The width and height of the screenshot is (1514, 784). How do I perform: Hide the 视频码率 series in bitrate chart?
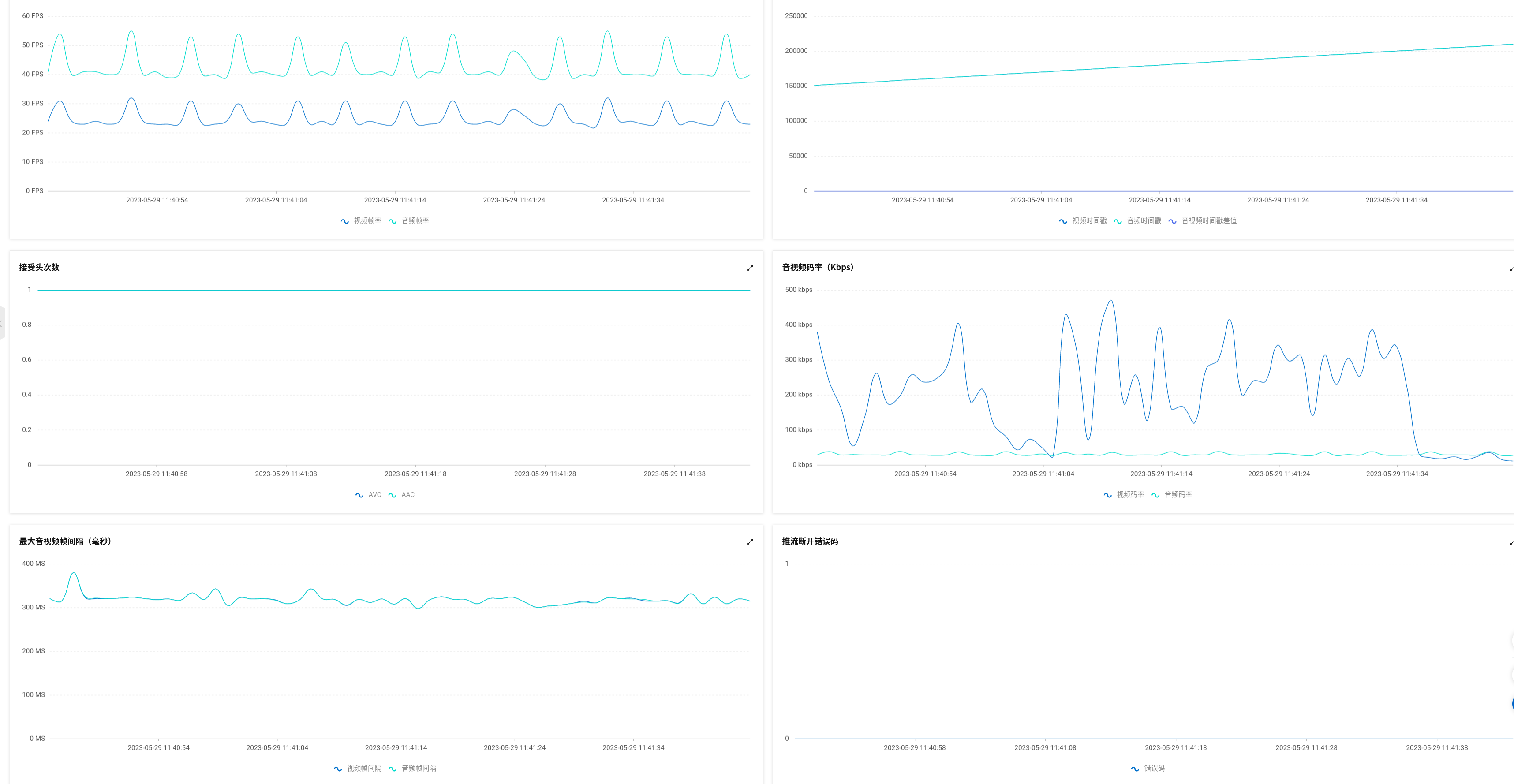click(x=1124, y=495)
